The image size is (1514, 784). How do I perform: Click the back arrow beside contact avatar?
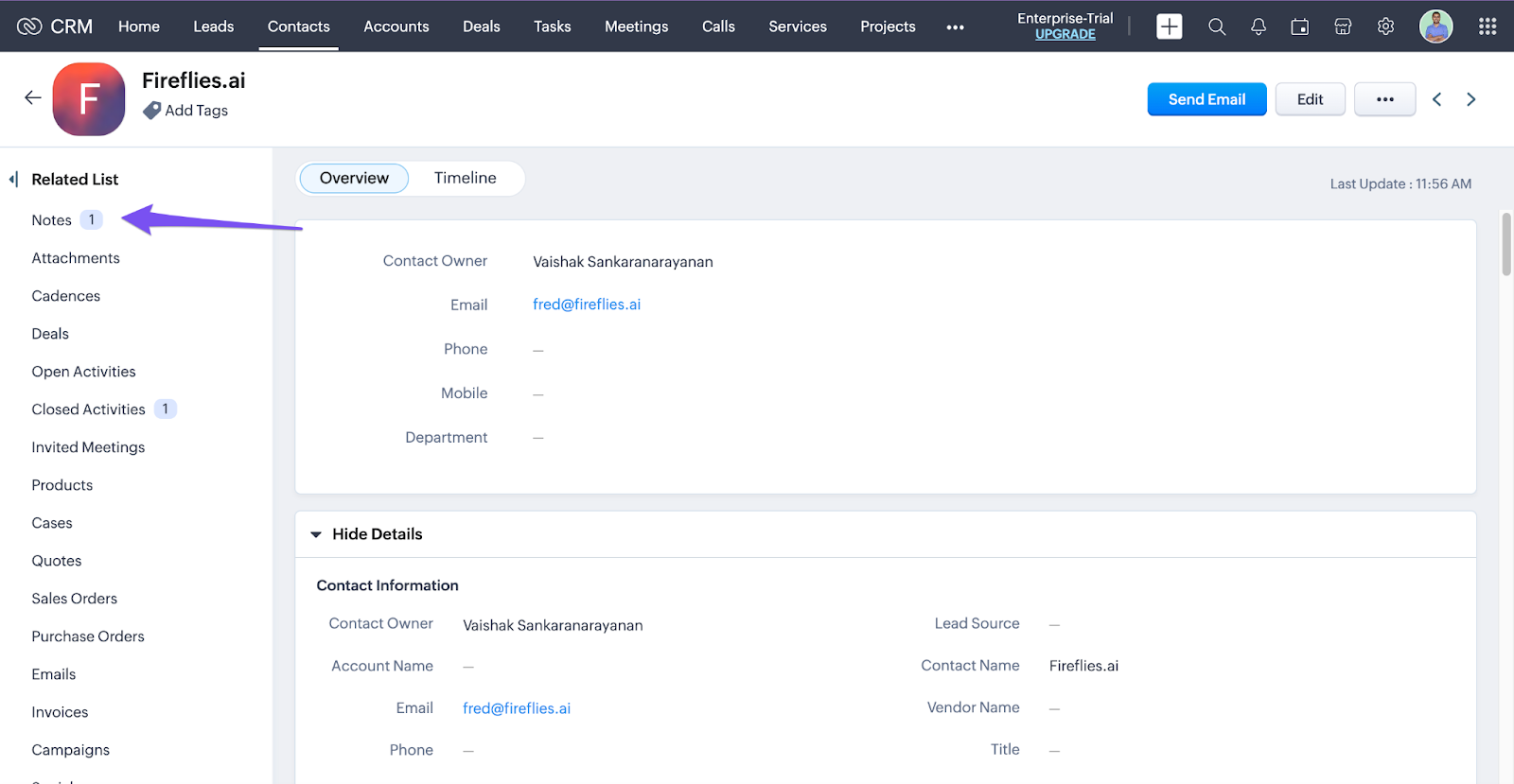[33, 97]
